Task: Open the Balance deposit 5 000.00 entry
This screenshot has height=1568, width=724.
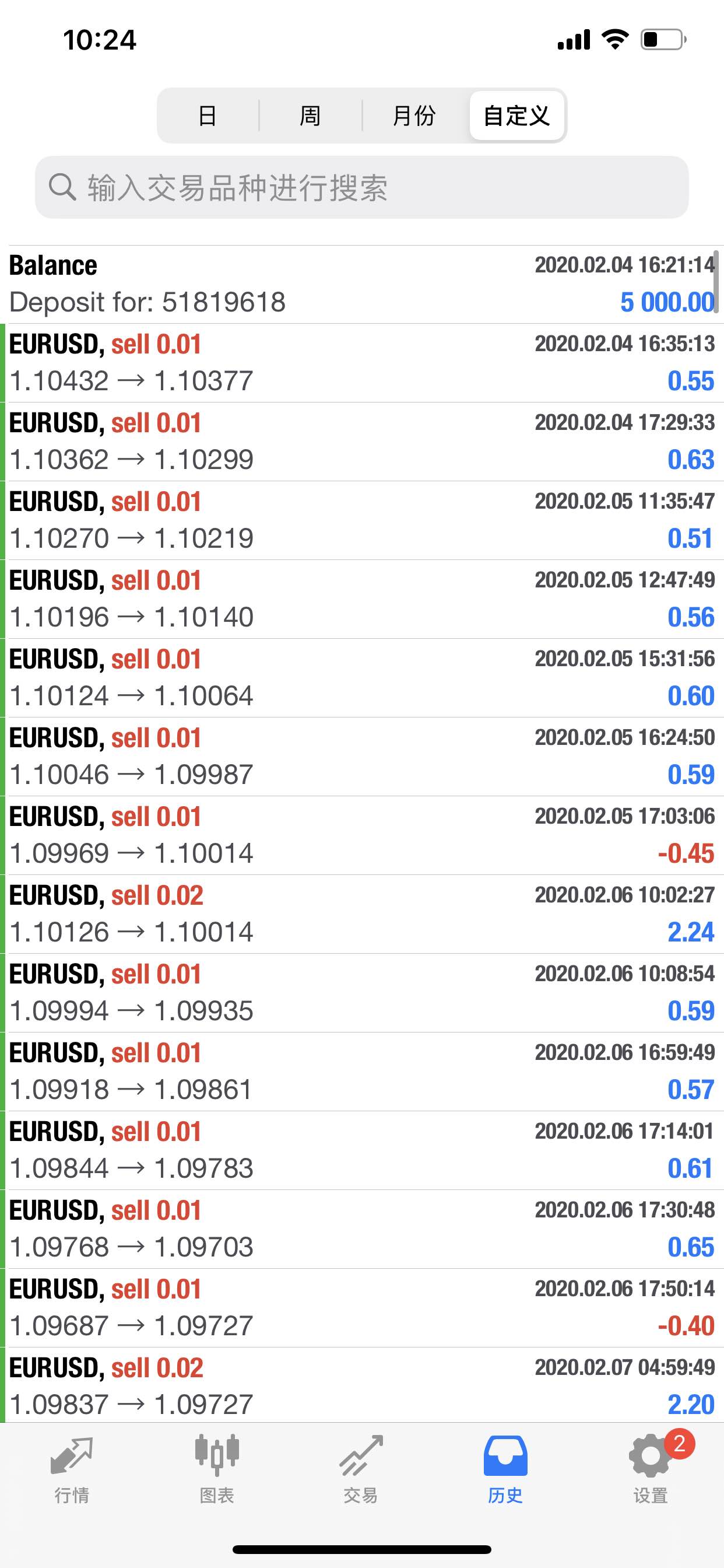Action: point(362,284)
